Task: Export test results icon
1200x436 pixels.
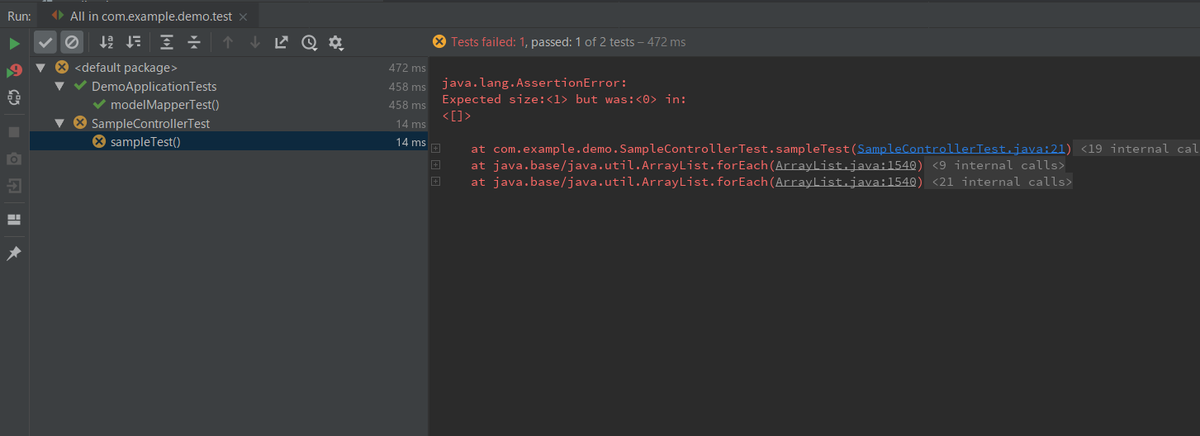Action: [282, 42]
